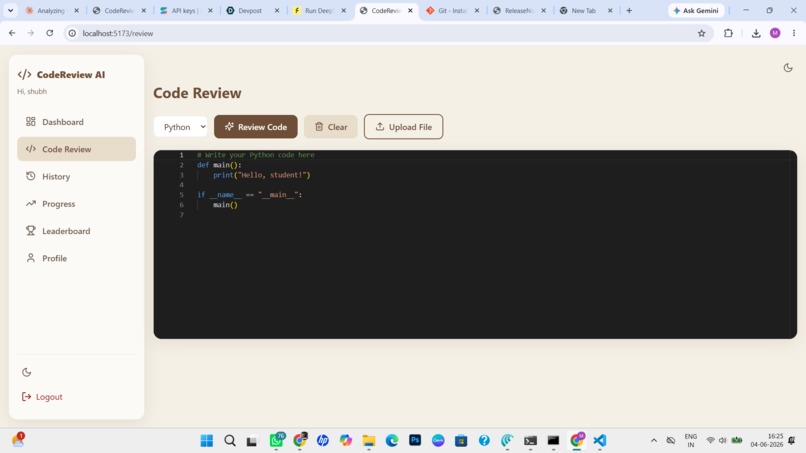Click the Progress trend arrow icon
The width and height of the screenshot is (806, 453).
(31, 203)
